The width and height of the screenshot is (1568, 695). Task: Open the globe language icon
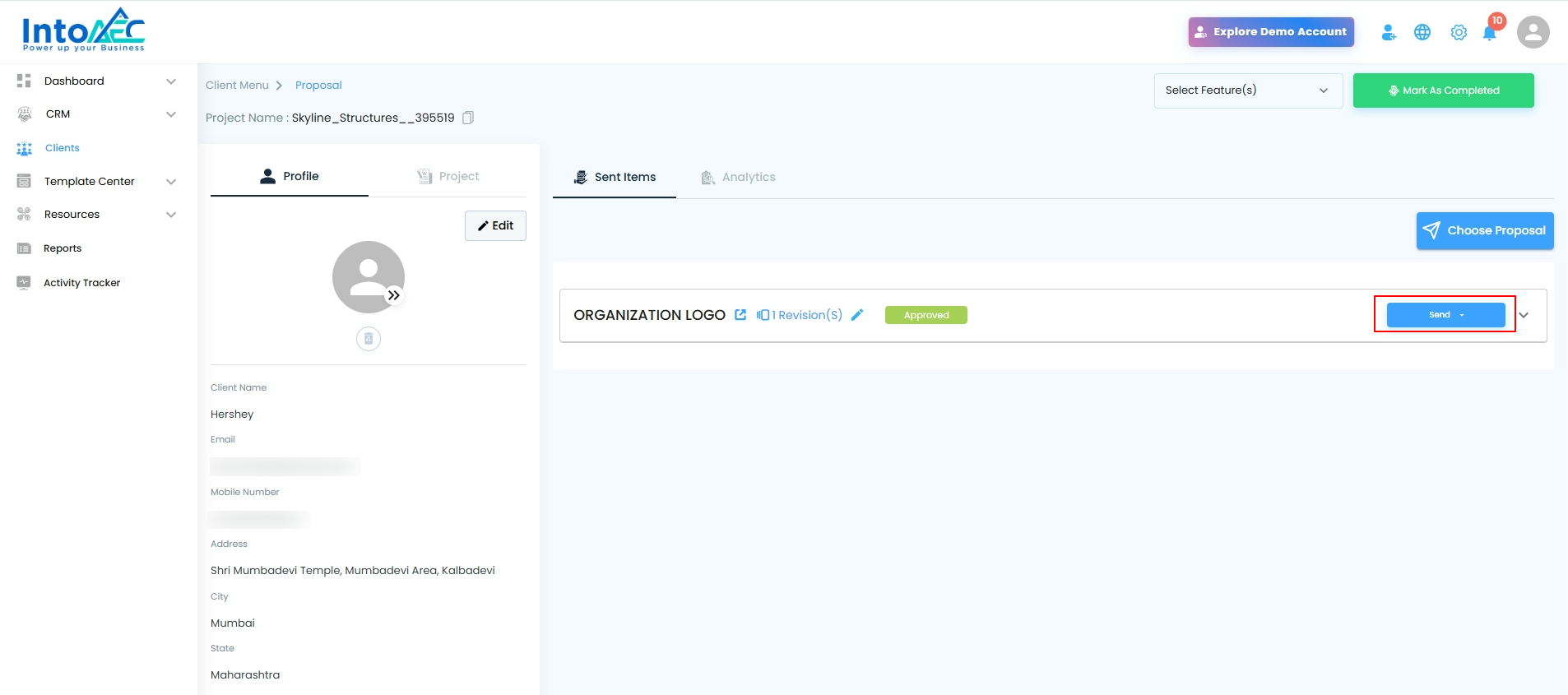coord(1422,32)
